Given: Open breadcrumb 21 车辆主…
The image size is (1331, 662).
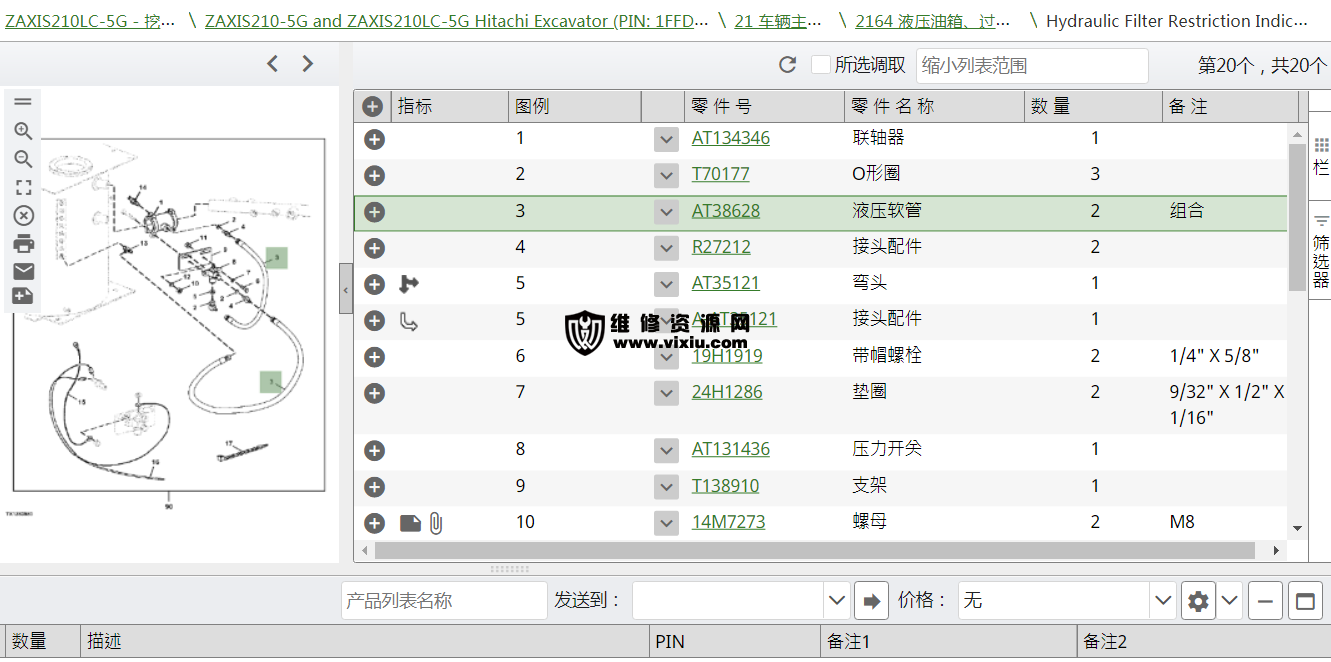Looking at the screenshot, I should (x=779, y=21).
